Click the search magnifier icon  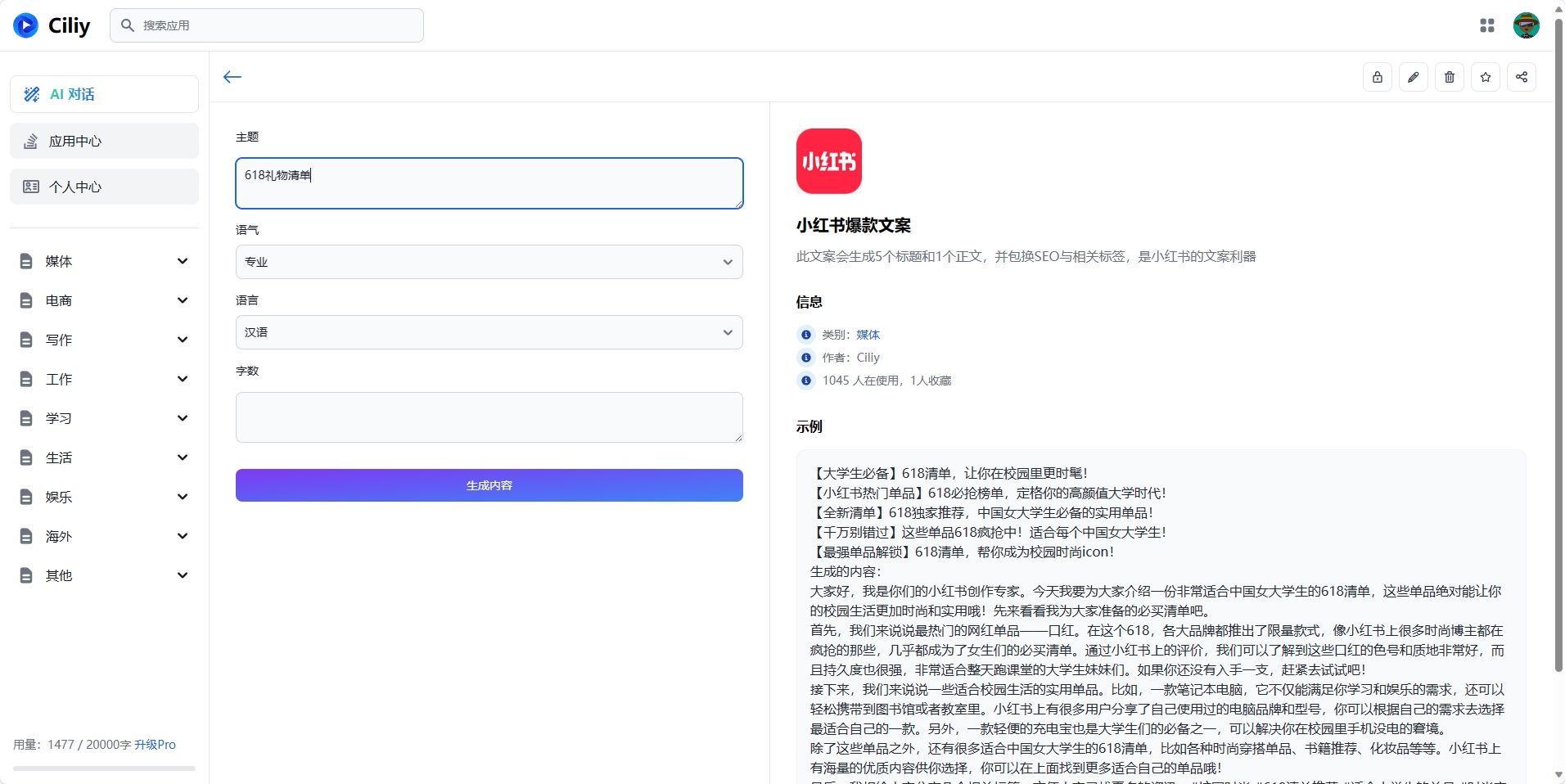(128, 25)
